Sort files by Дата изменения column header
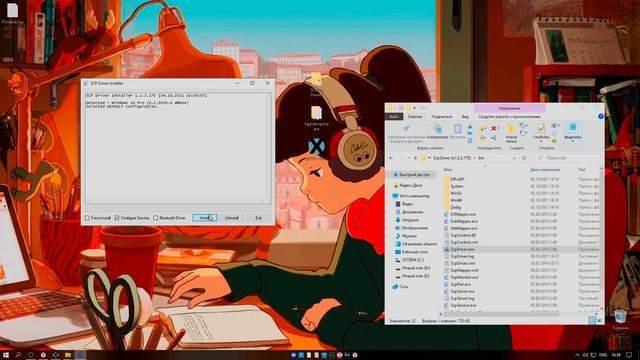Image resolution: width=640 pixels, height=360 pixels. pos(545,169)
